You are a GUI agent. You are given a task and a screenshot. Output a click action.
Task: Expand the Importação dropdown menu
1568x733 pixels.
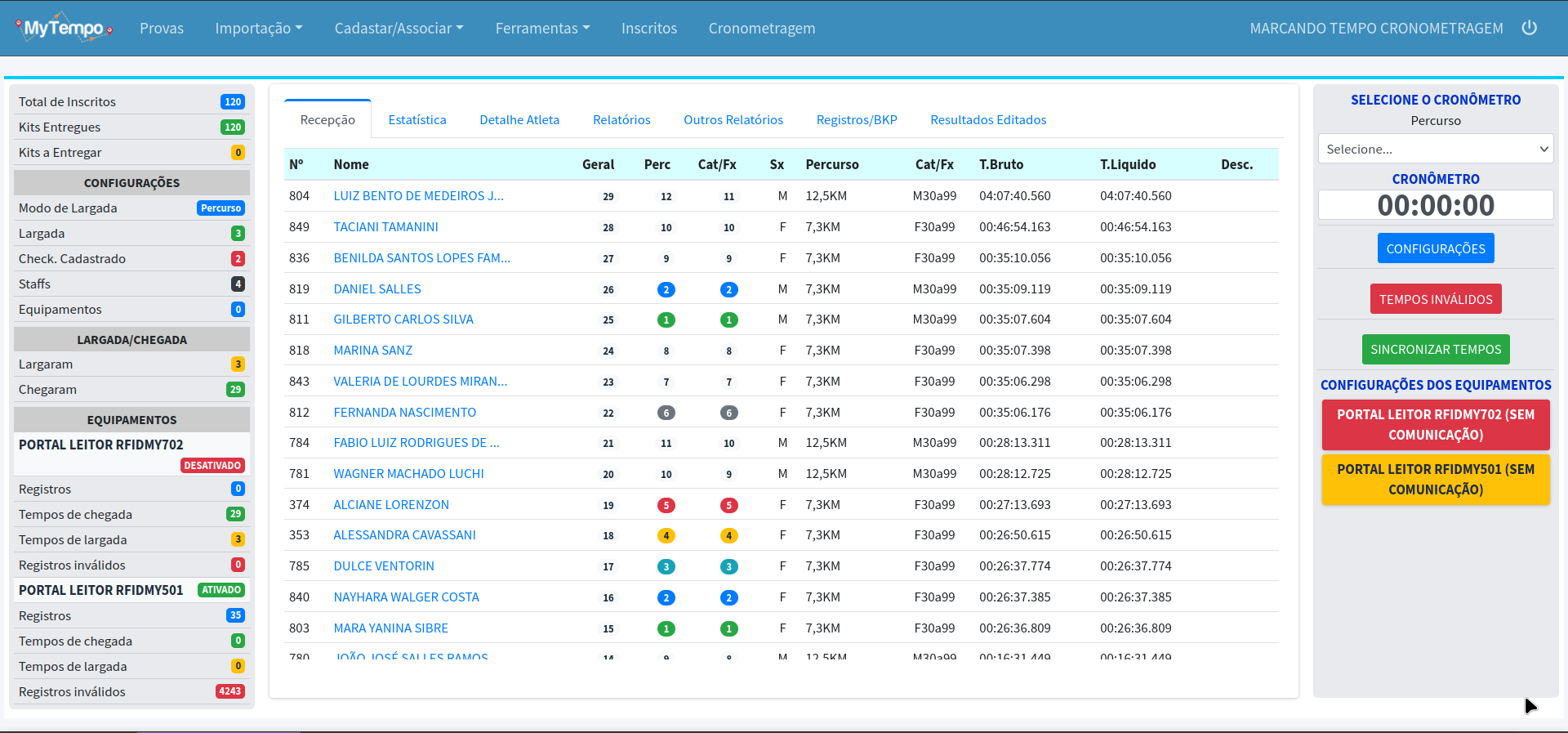(x=259, y=29)
